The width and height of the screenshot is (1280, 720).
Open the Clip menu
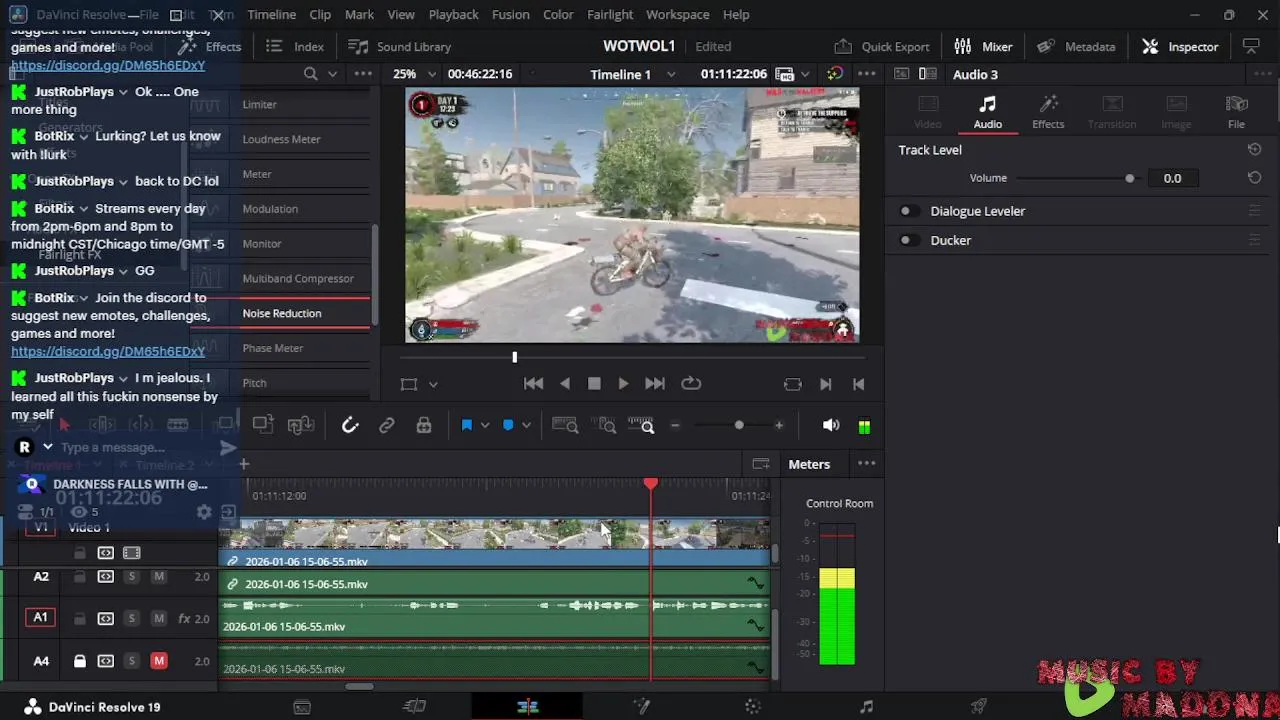click(320, 14)
